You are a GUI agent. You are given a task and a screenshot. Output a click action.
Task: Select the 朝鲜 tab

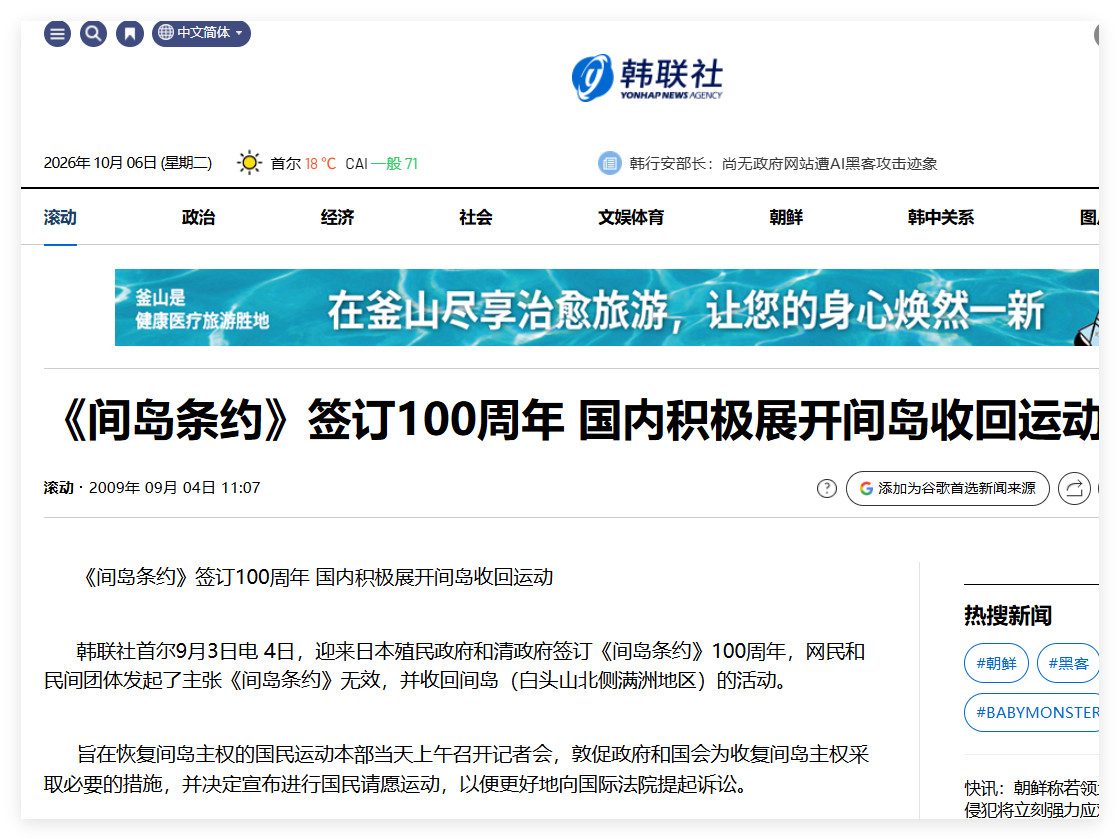click(x=786, y=217)
